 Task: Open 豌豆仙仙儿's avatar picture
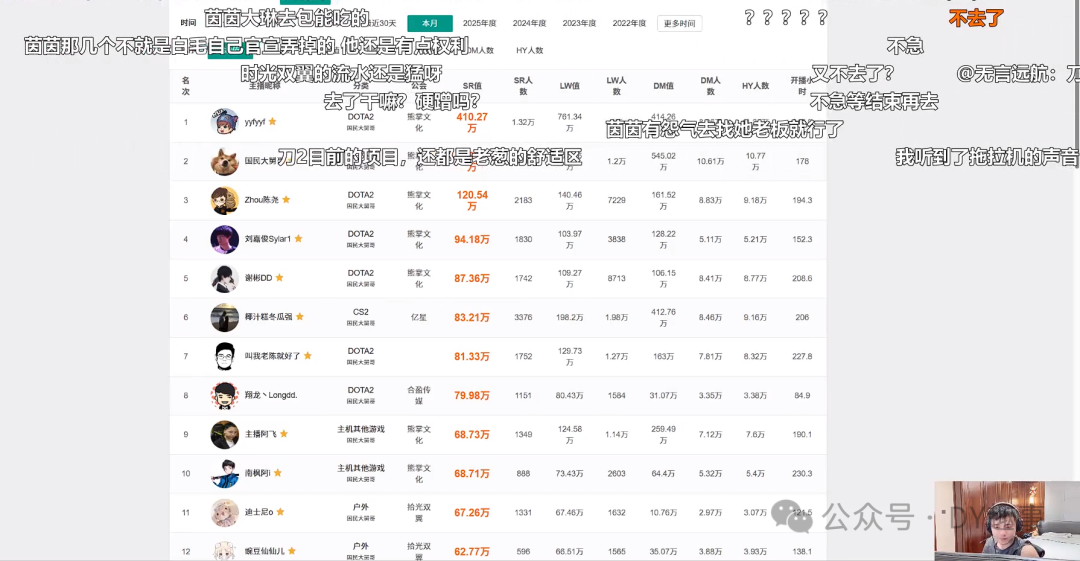coord(225,551)
